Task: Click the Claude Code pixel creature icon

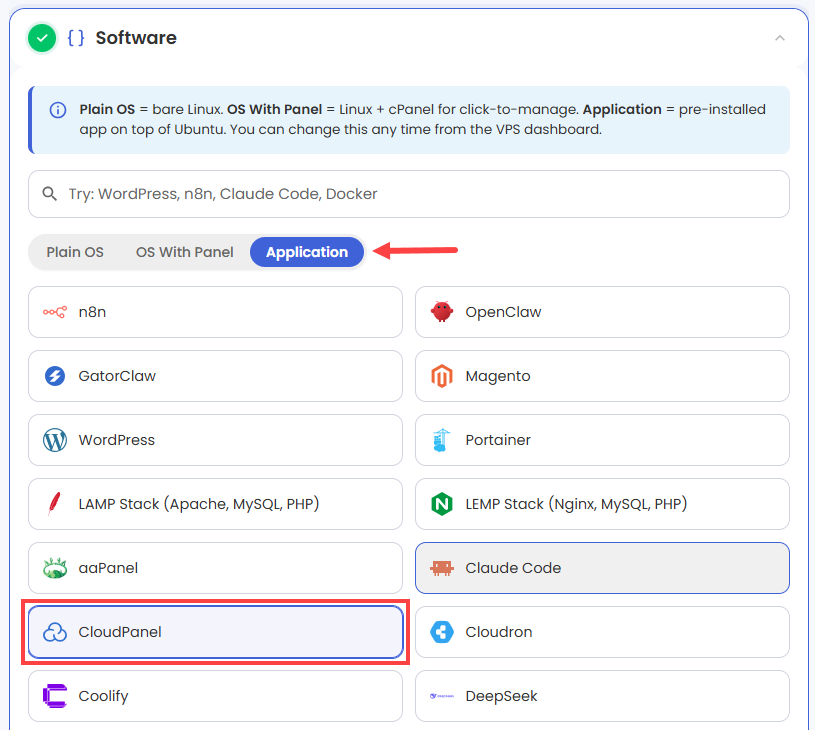Action: point(442,568)
